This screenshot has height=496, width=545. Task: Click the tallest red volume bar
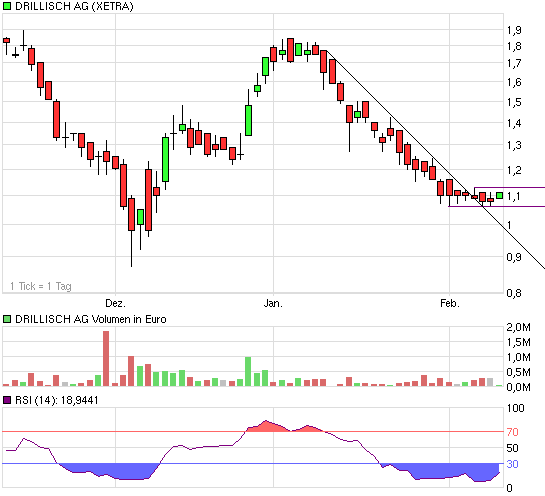[x=106, y=358]
